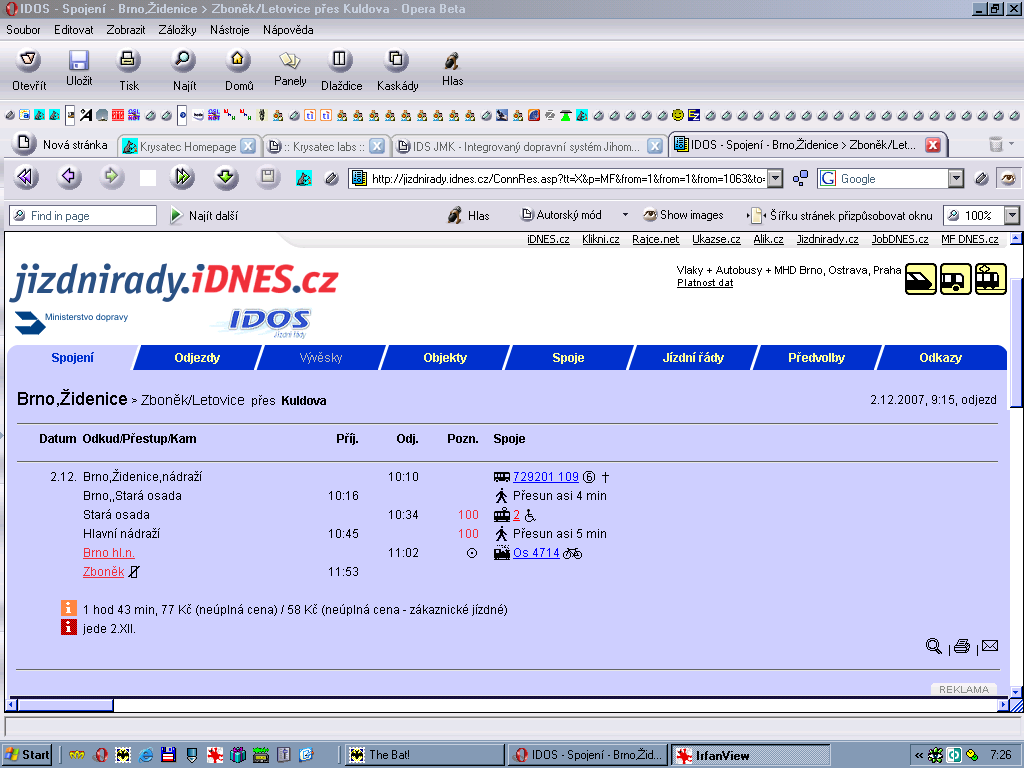Go home with the Domů icon
This screenshot has width=1024, height=768.
(238, 61)
